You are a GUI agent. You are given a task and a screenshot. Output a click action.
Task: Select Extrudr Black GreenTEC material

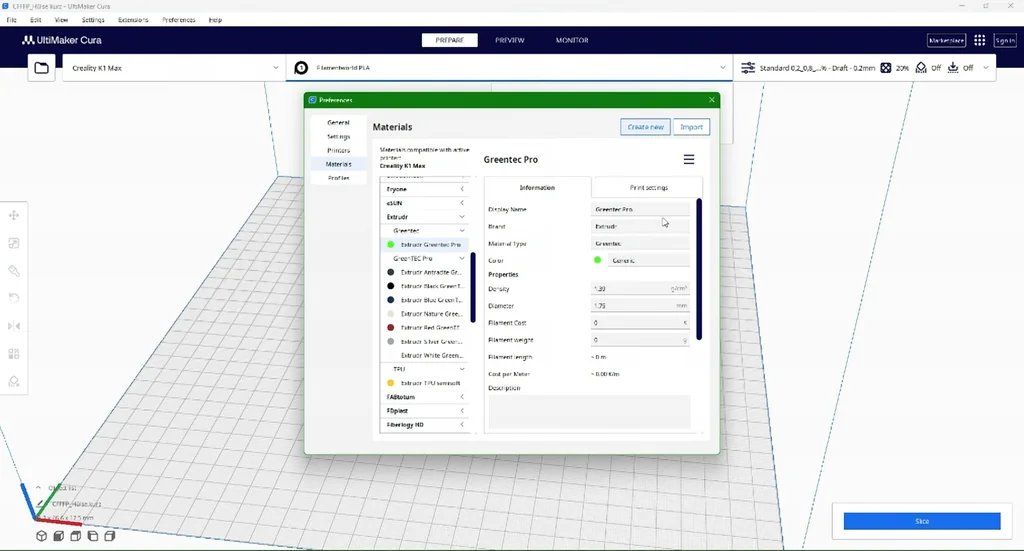(x=424, y=286)
